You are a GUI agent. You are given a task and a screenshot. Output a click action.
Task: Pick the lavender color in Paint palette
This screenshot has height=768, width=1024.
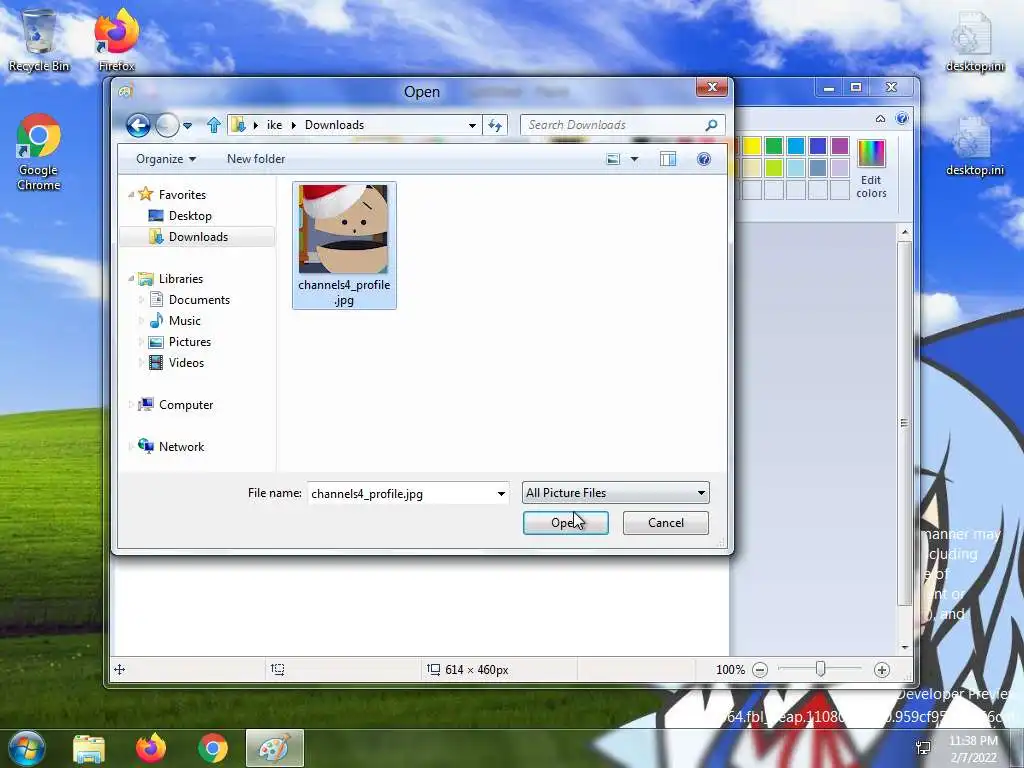click(840, 168)
